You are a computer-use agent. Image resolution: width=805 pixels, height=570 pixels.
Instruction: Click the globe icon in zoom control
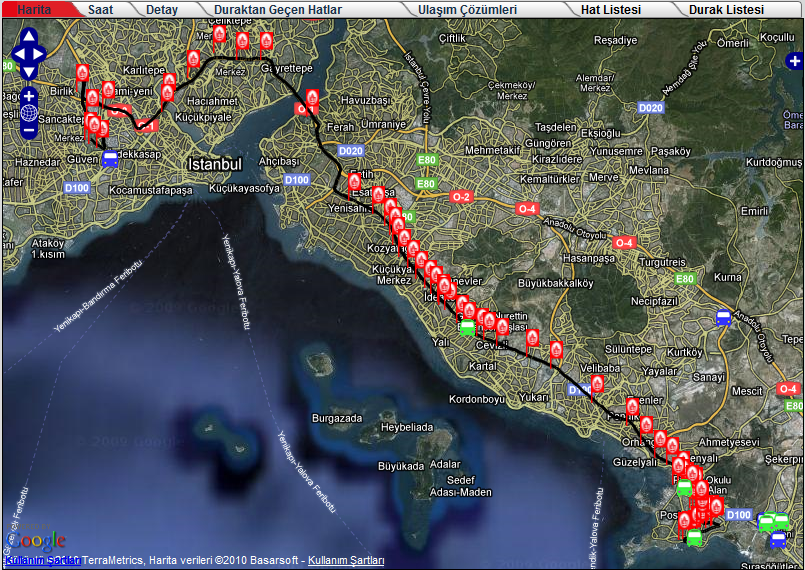[28, 113]
